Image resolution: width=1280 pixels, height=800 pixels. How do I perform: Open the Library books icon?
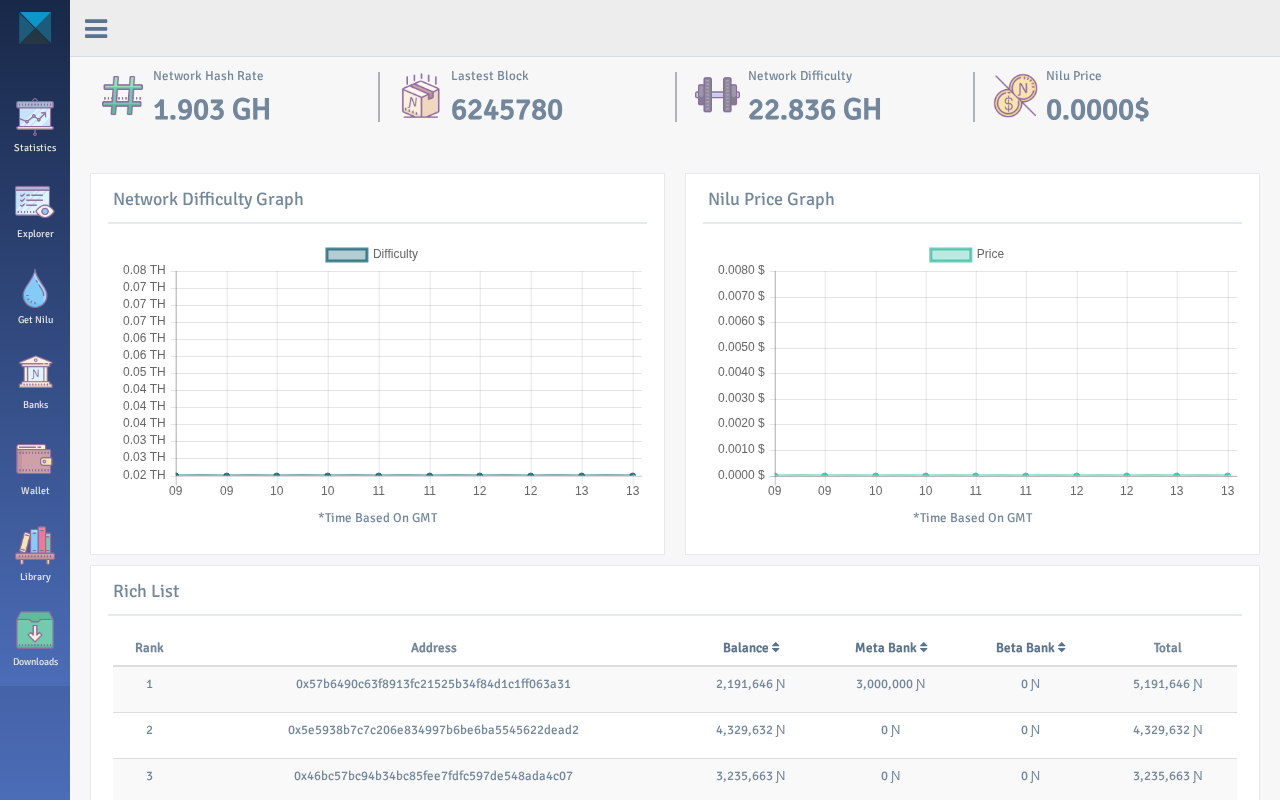click(35, 555)
